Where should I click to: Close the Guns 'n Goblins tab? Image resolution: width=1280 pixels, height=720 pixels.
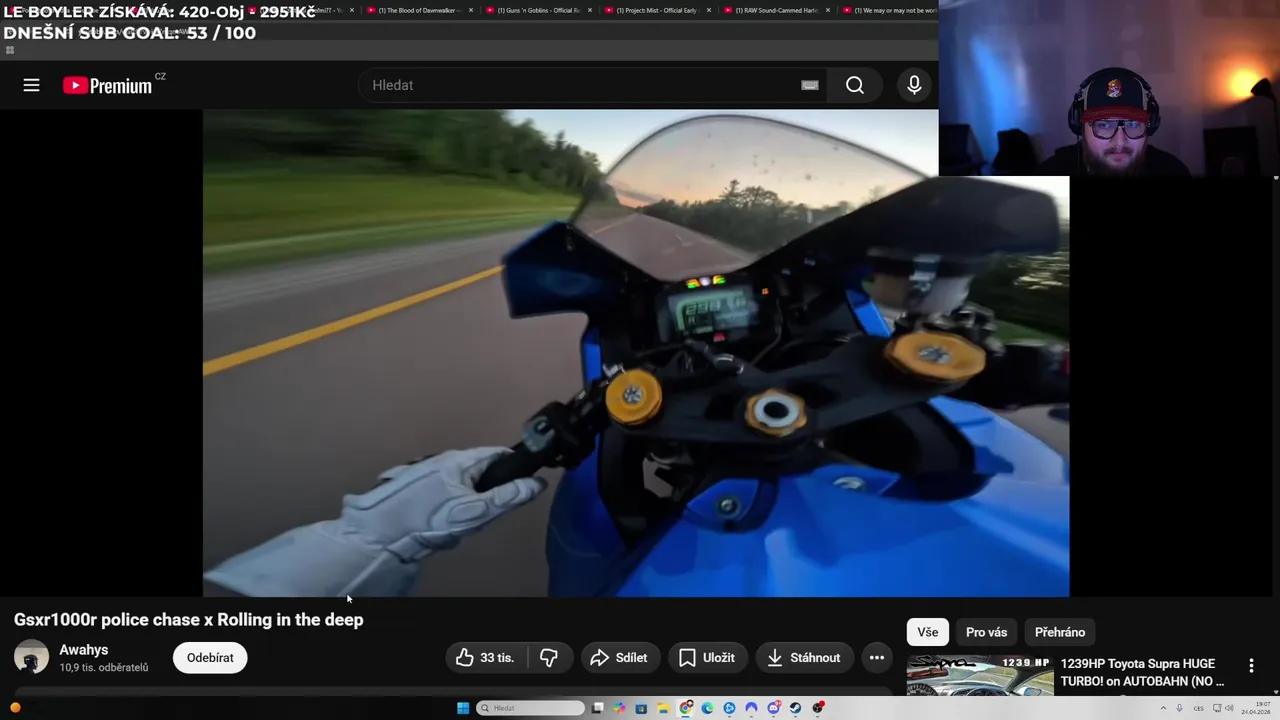click(x=590, y=10)
